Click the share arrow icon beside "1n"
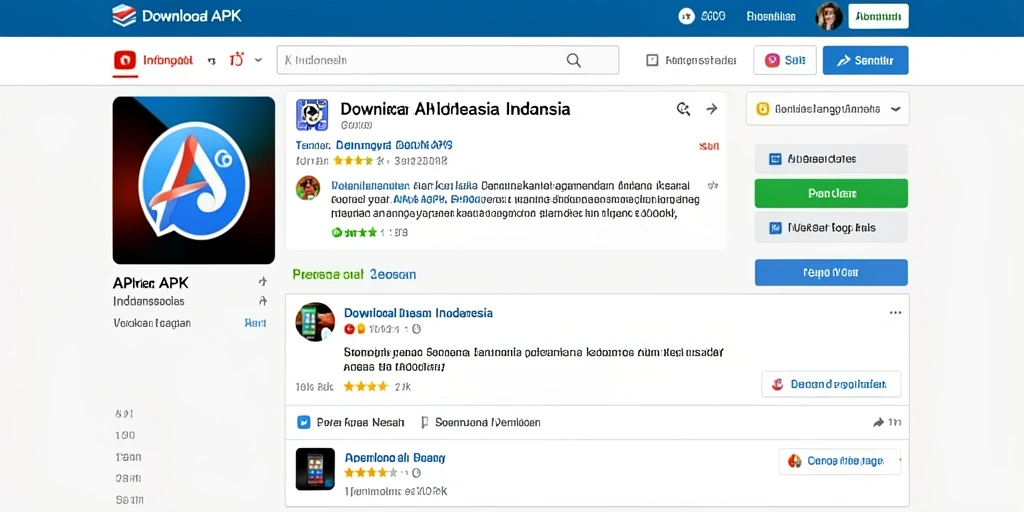 point(878,423)
